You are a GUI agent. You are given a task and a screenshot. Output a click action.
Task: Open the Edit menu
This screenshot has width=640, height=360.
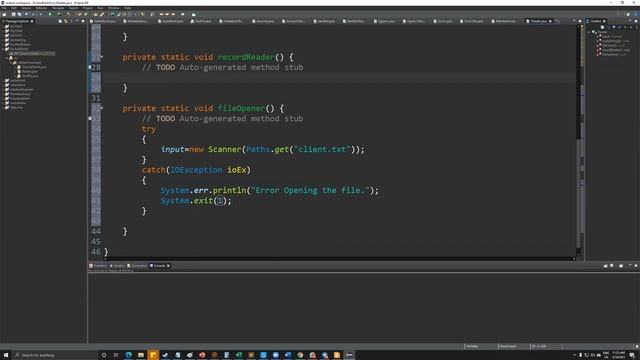coord(14,8)
